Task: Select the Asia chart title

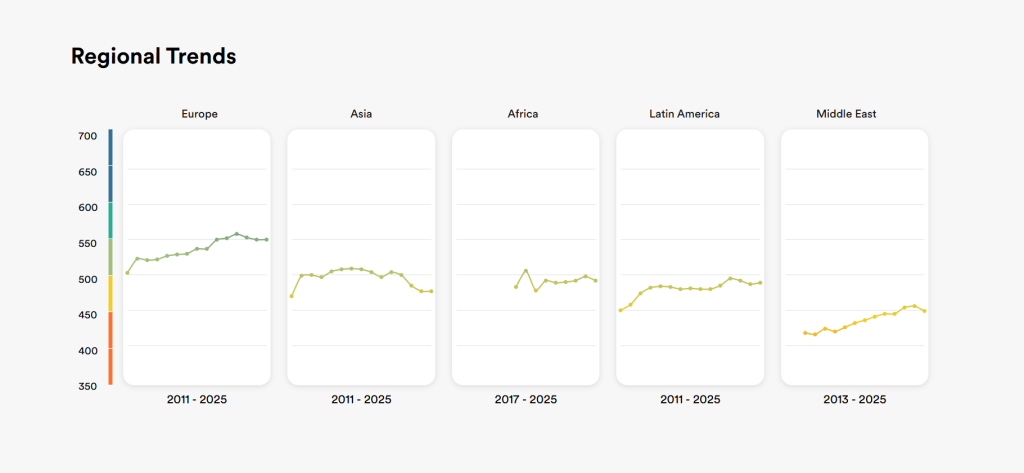Action: pos(361,114)
